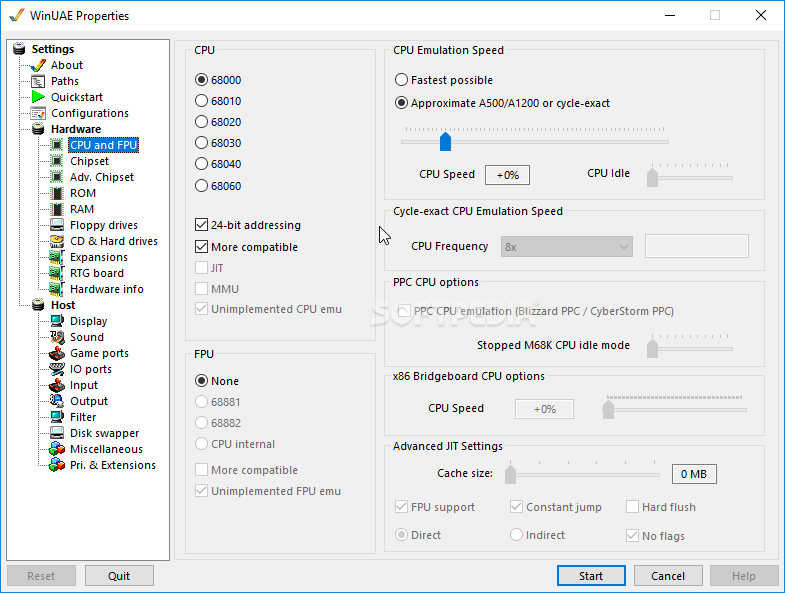The width and height of the screenshot is (785, 593).
Task: Click the RTG board icon
Action: [x=57, y=273]
